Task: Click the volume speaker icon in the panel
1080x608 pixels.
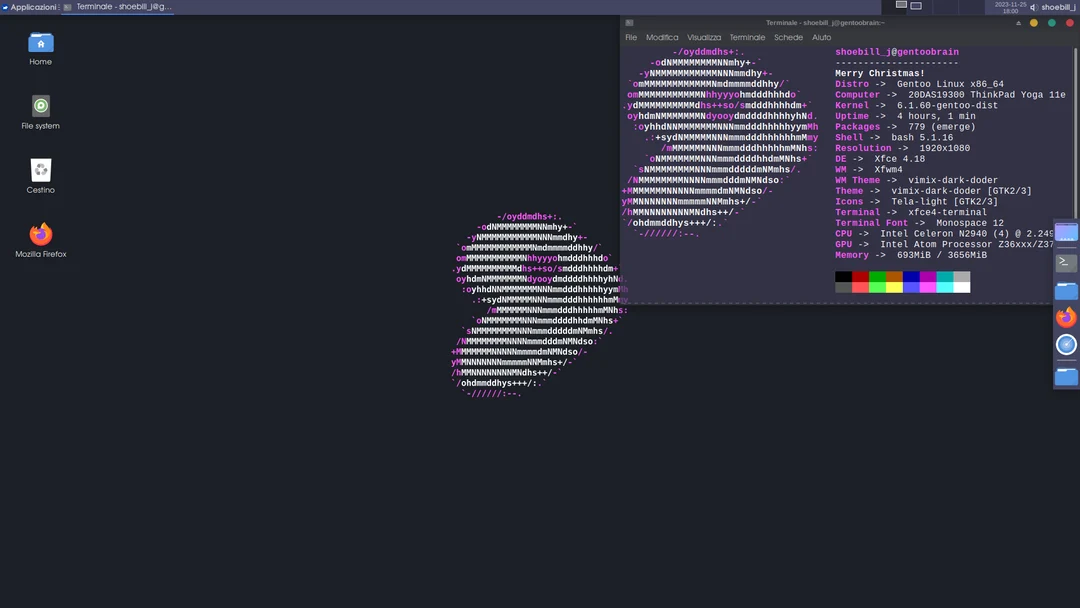Action: click(1033, 7)
